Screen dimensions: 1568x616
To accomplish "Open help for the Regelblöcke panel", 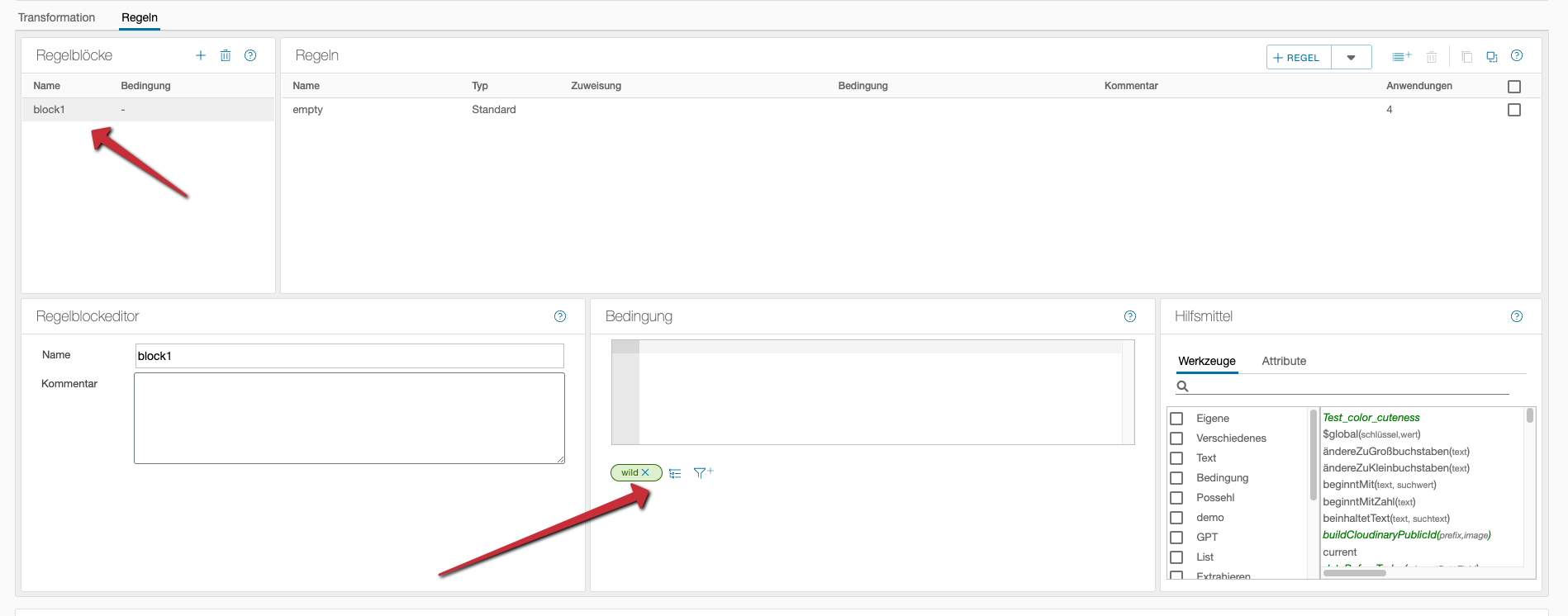I will (250, 55).
